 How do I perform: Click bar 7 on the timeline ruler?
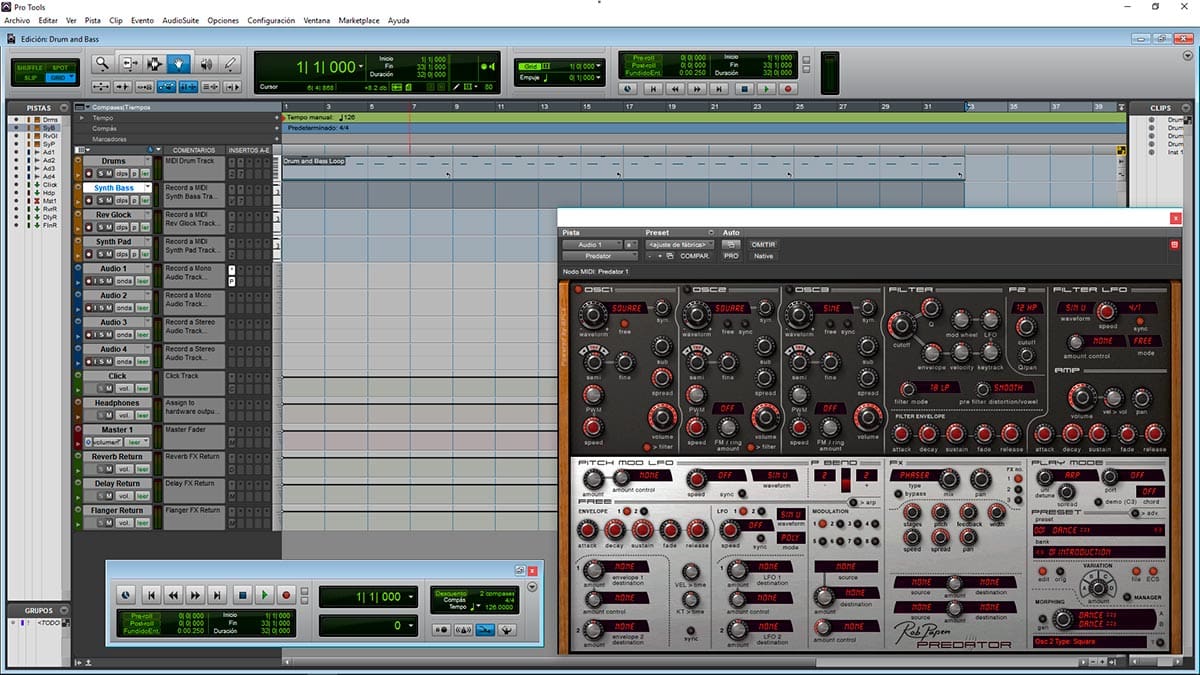click(413, 106)
